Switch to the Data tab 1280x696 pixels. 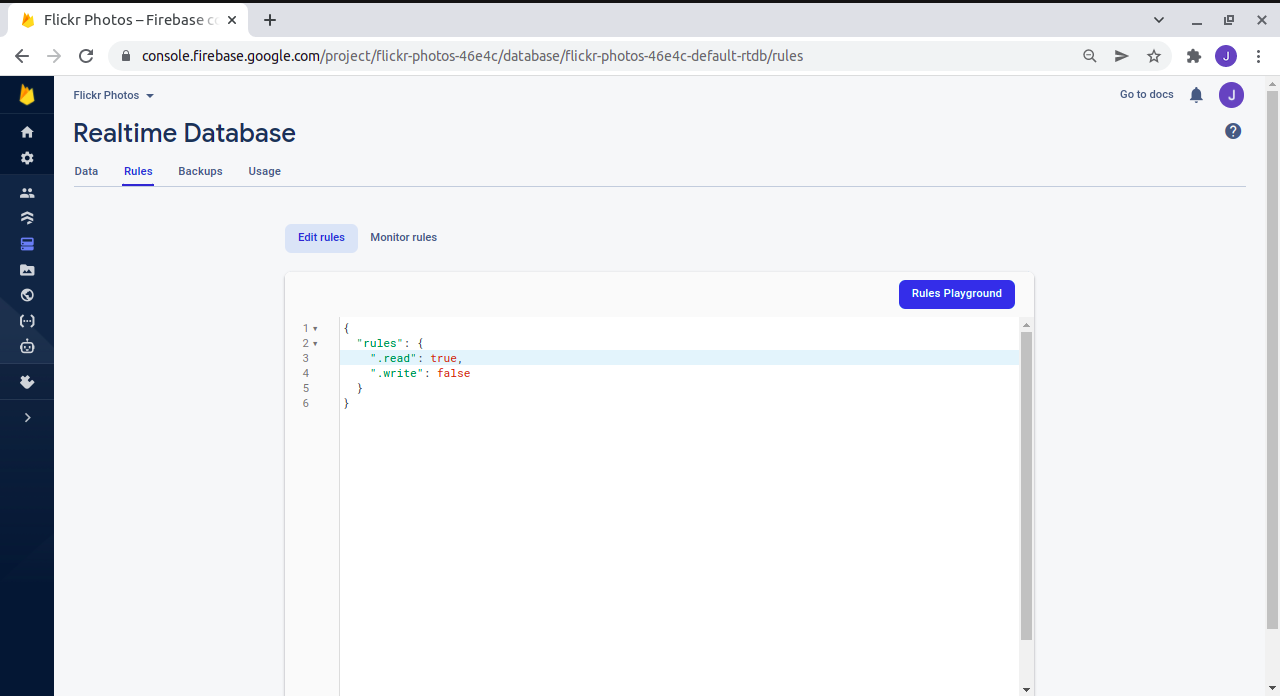click(86, 171)
